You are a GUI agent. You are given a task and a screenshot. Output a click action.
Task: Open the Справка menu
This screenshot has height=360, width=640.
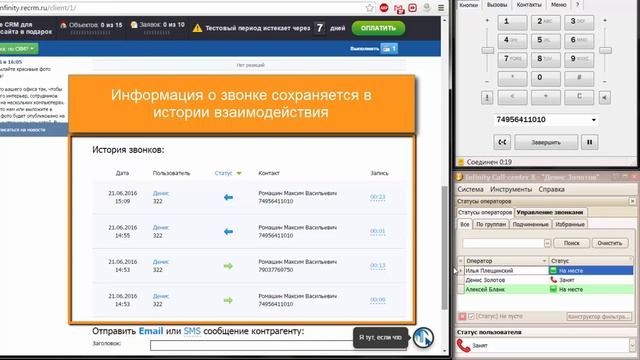click(551, 189)
